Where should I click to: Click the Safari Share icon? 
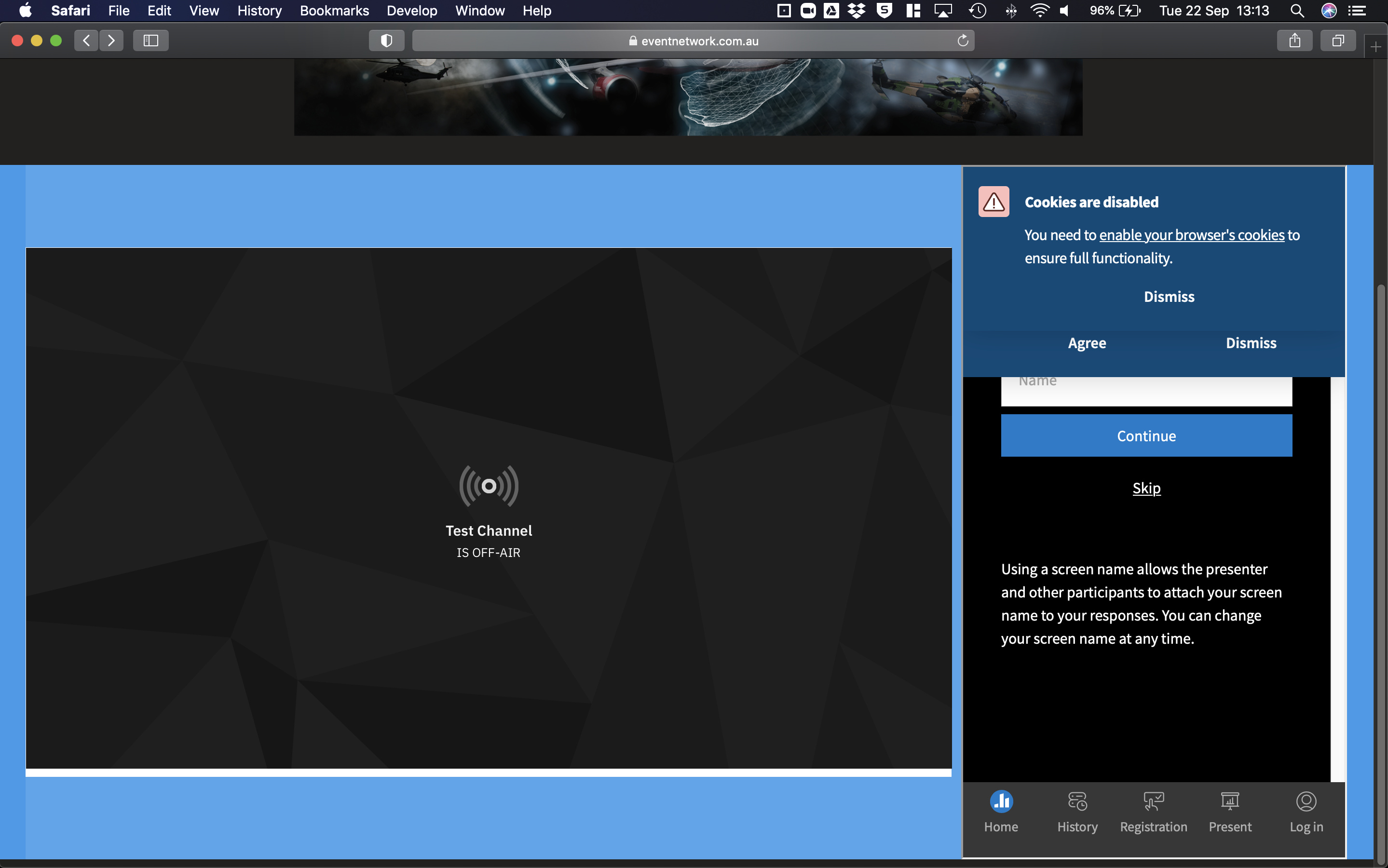pos(1294,41)
